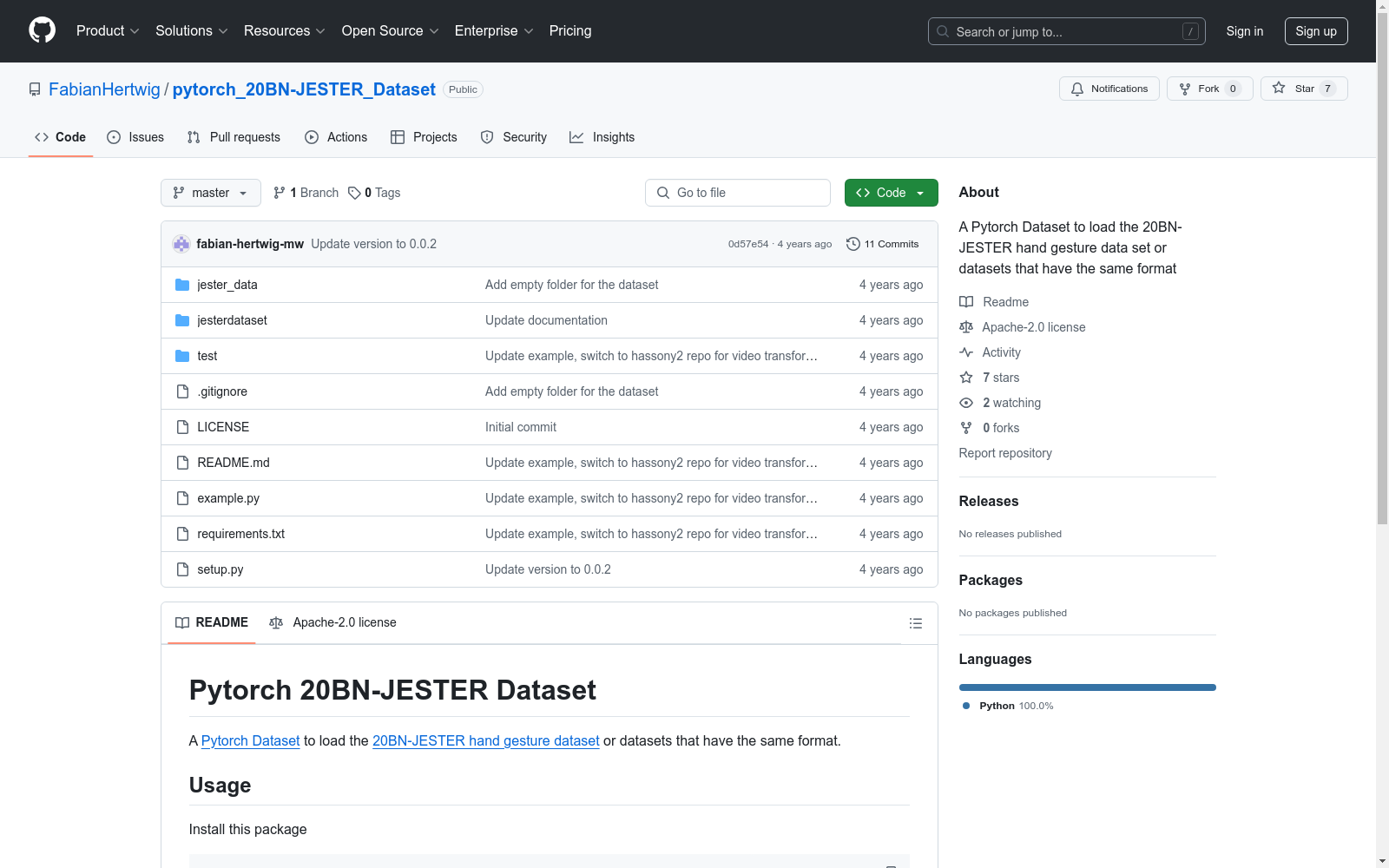Switch to the Insights tab
This screenshot has width=1389, height=868.
(602, 137)
